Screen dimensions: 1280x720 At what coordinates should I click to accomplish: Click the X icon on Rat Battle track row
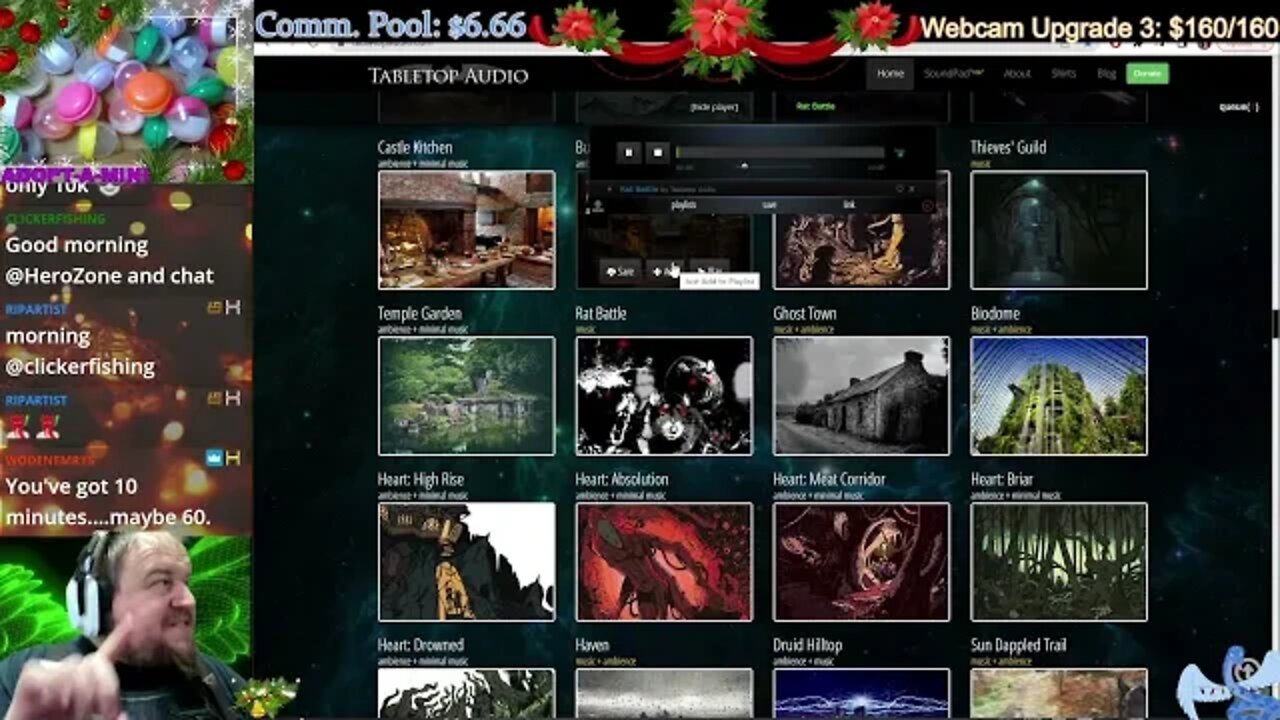pos(912,189)
